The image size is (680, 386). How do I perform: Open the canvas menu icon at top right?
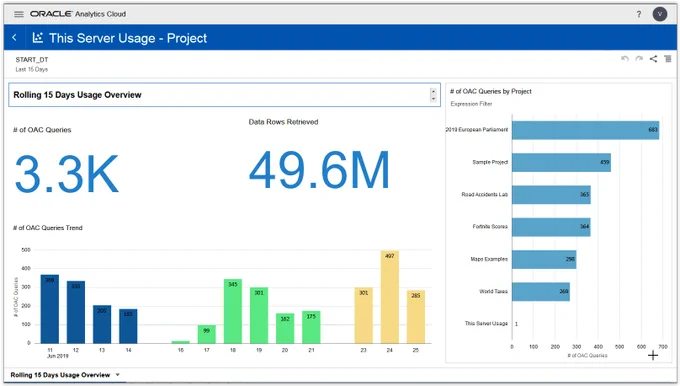click(x=667, y=59)
